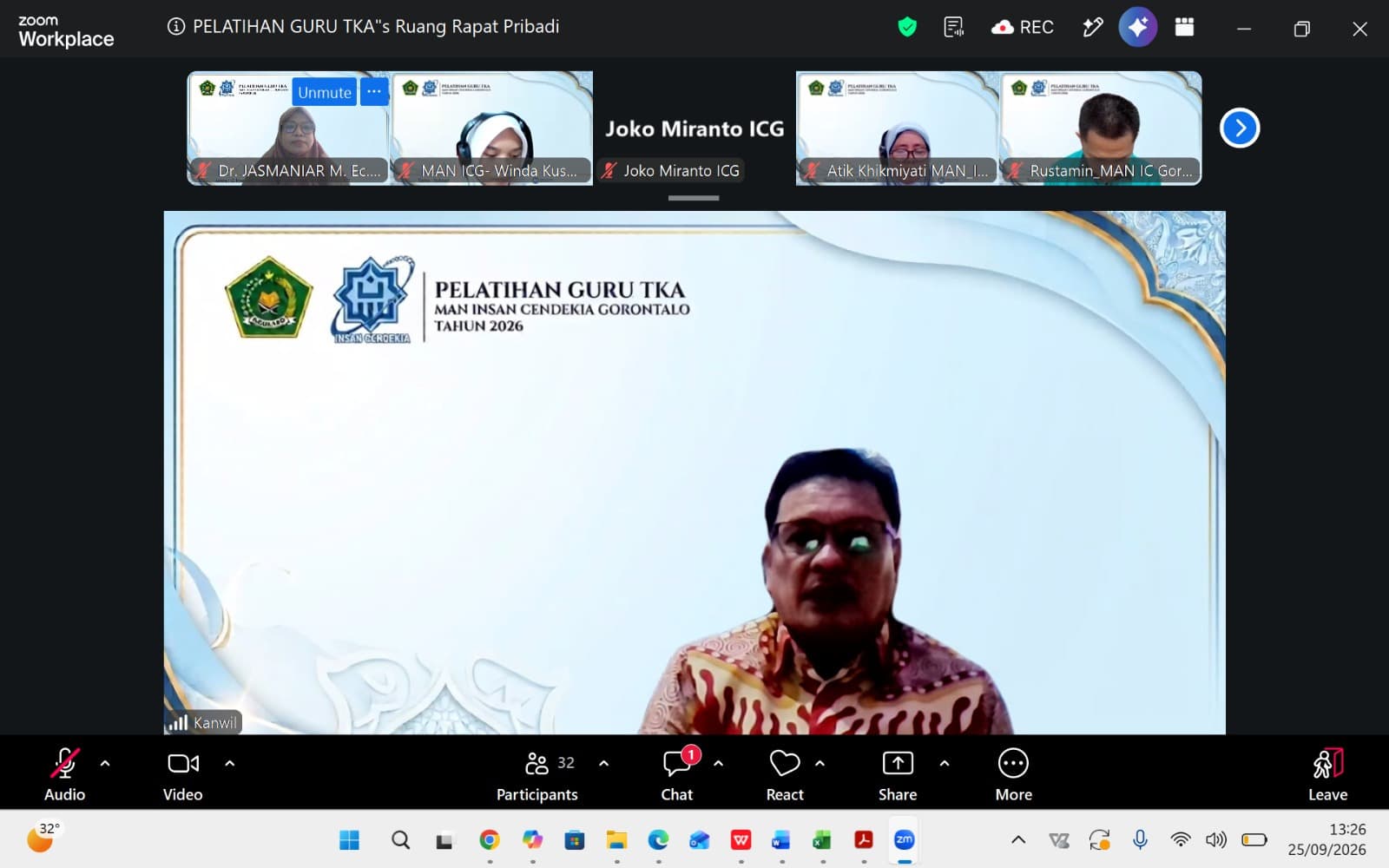Click the V-shaped tray icon with red X
The image size is (1389, 868).
tap(1059, 840)
